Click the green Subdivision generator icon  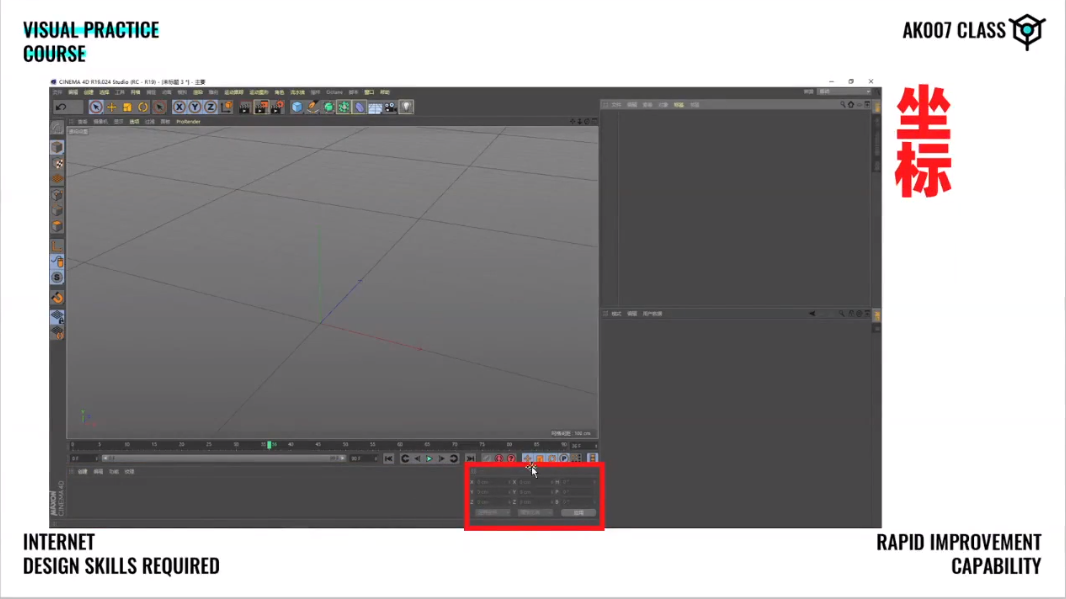pos(328,107)
